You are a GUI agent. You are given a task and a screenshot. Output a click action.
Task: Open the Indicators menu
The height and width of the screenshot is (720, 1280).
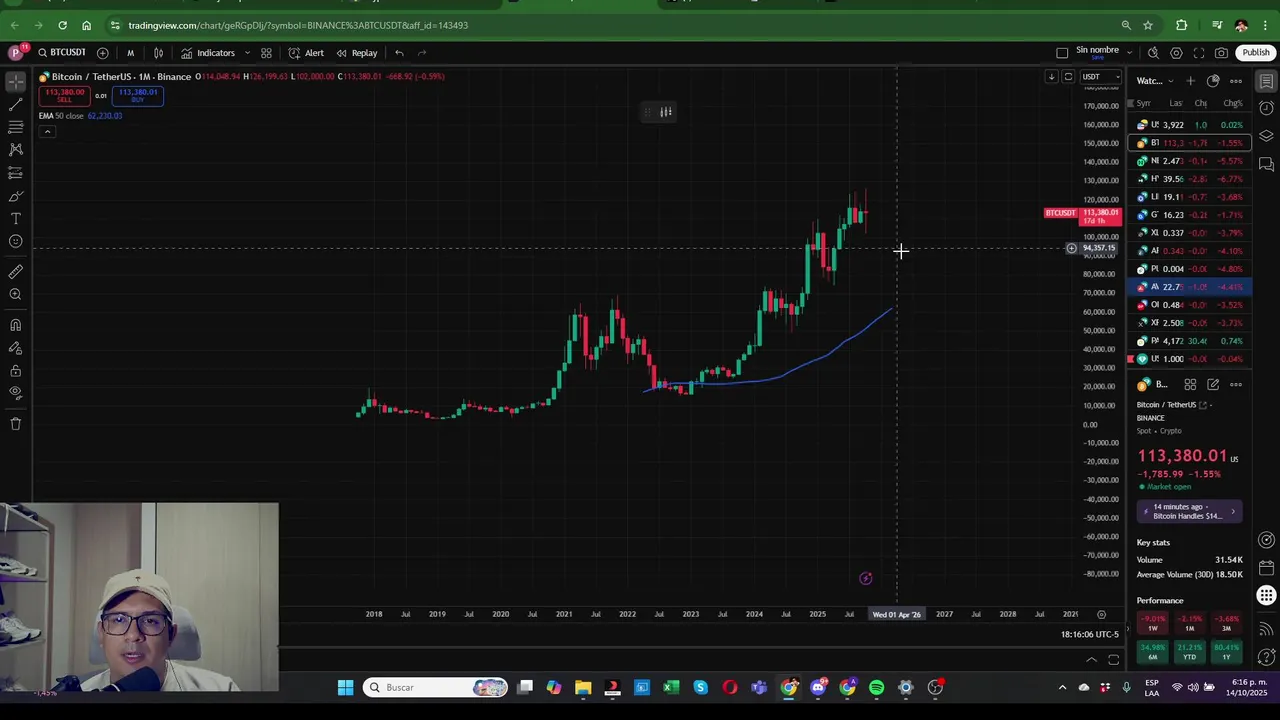pyautogui.click(x=208, y=53)
